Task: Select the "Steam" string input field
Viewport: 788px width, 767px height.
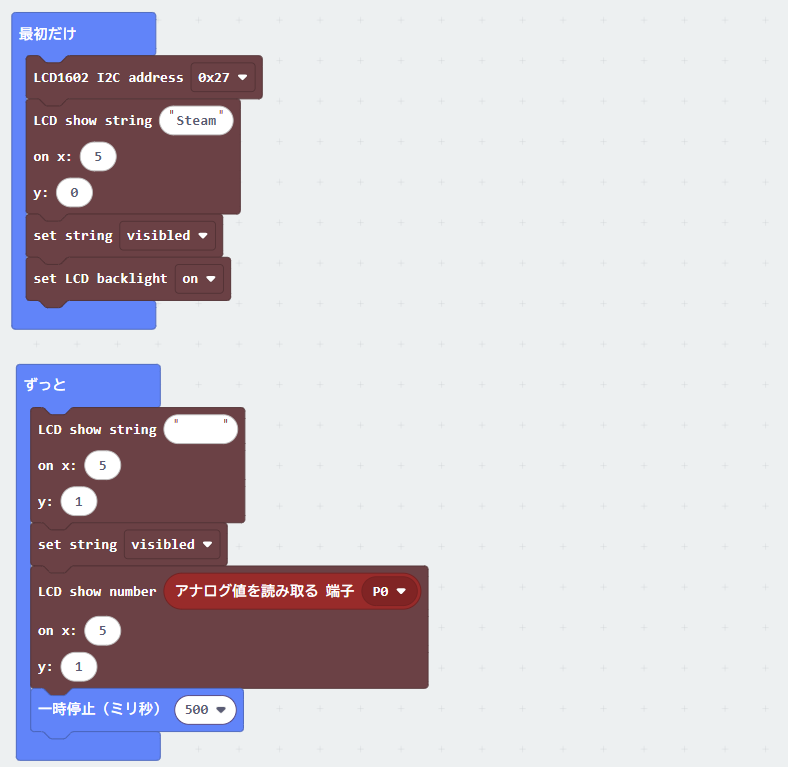Action: (x=196, y=121)
